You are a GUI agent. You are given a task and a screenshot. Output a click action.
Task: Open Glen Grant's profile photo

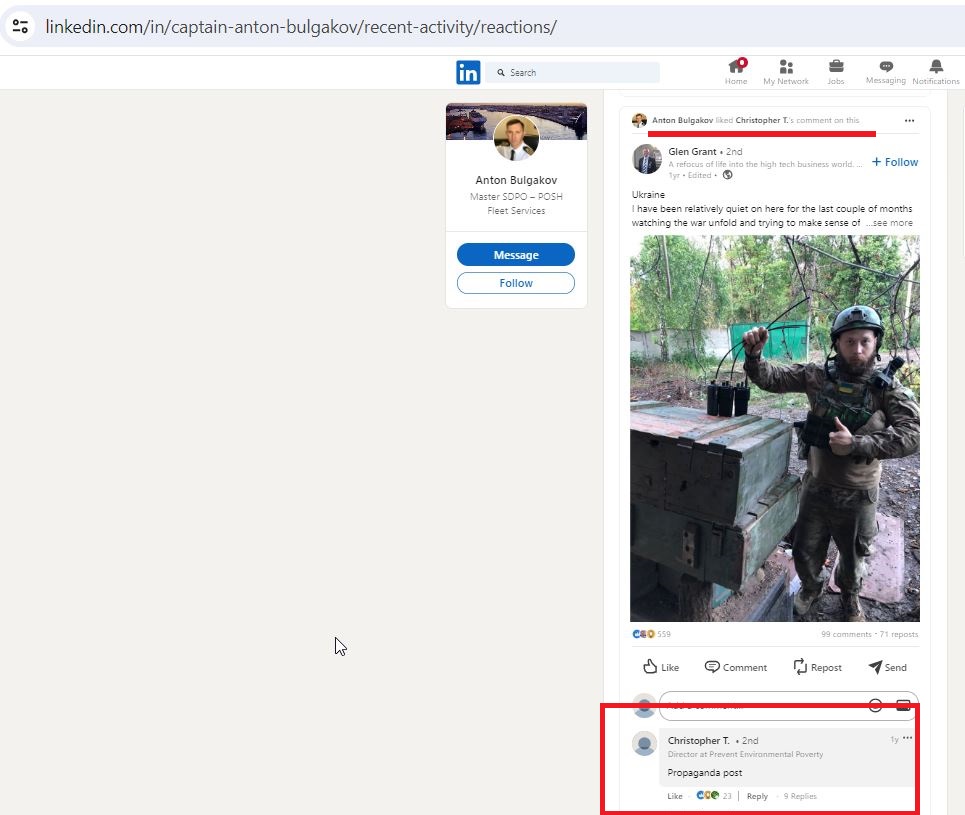647,159
